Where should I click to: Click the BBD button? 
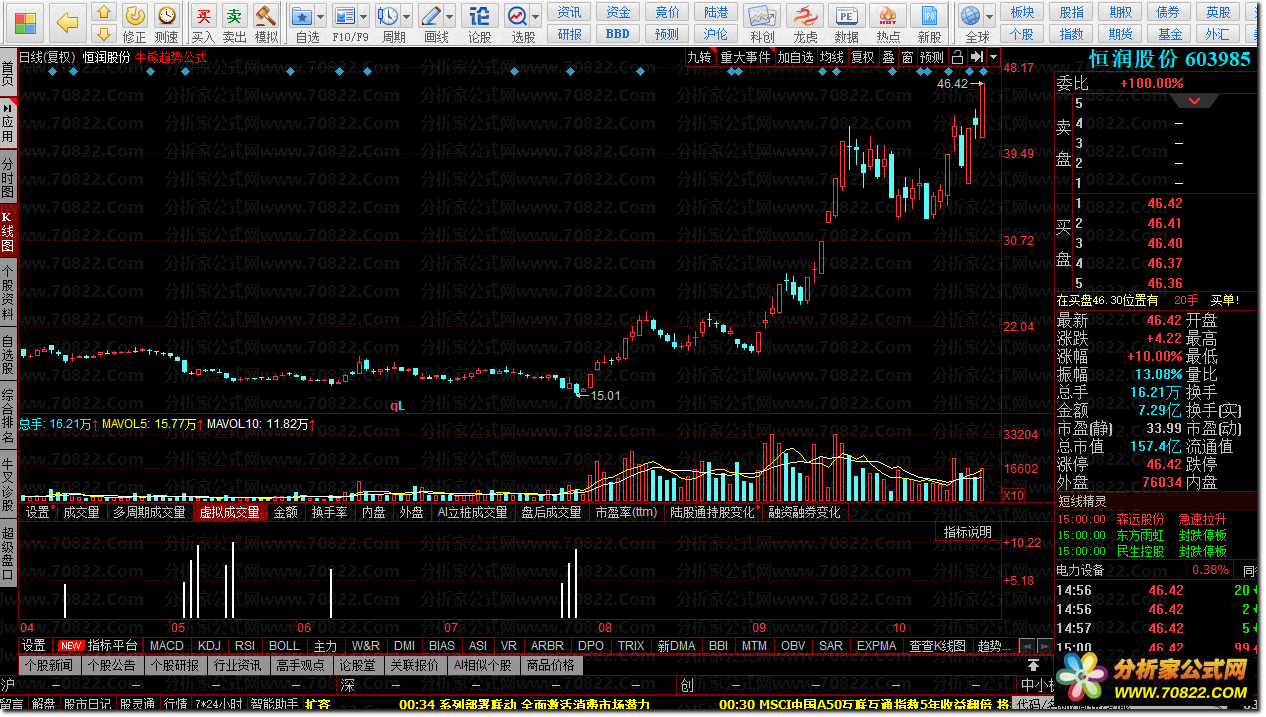pyautogui.click(x=618, y=34)
